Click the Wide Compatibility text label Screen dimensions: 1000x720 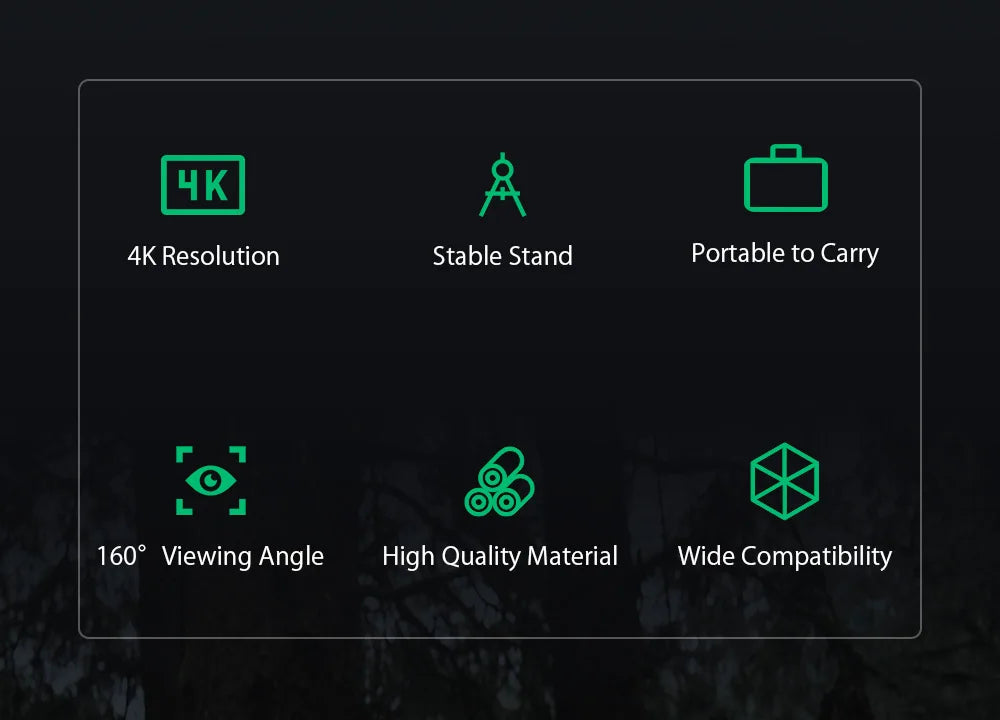784,557
